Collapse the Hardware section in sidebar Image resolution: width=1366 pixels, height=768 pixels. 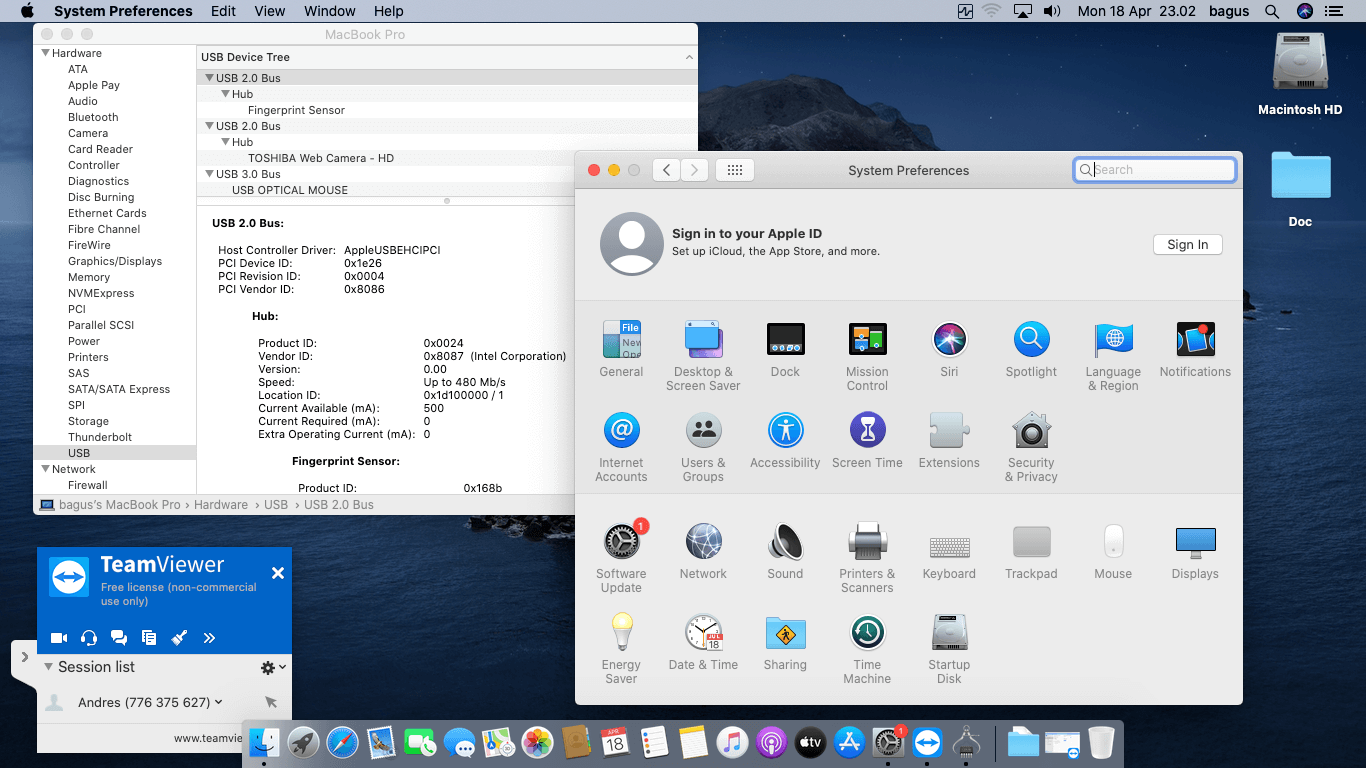45,53
